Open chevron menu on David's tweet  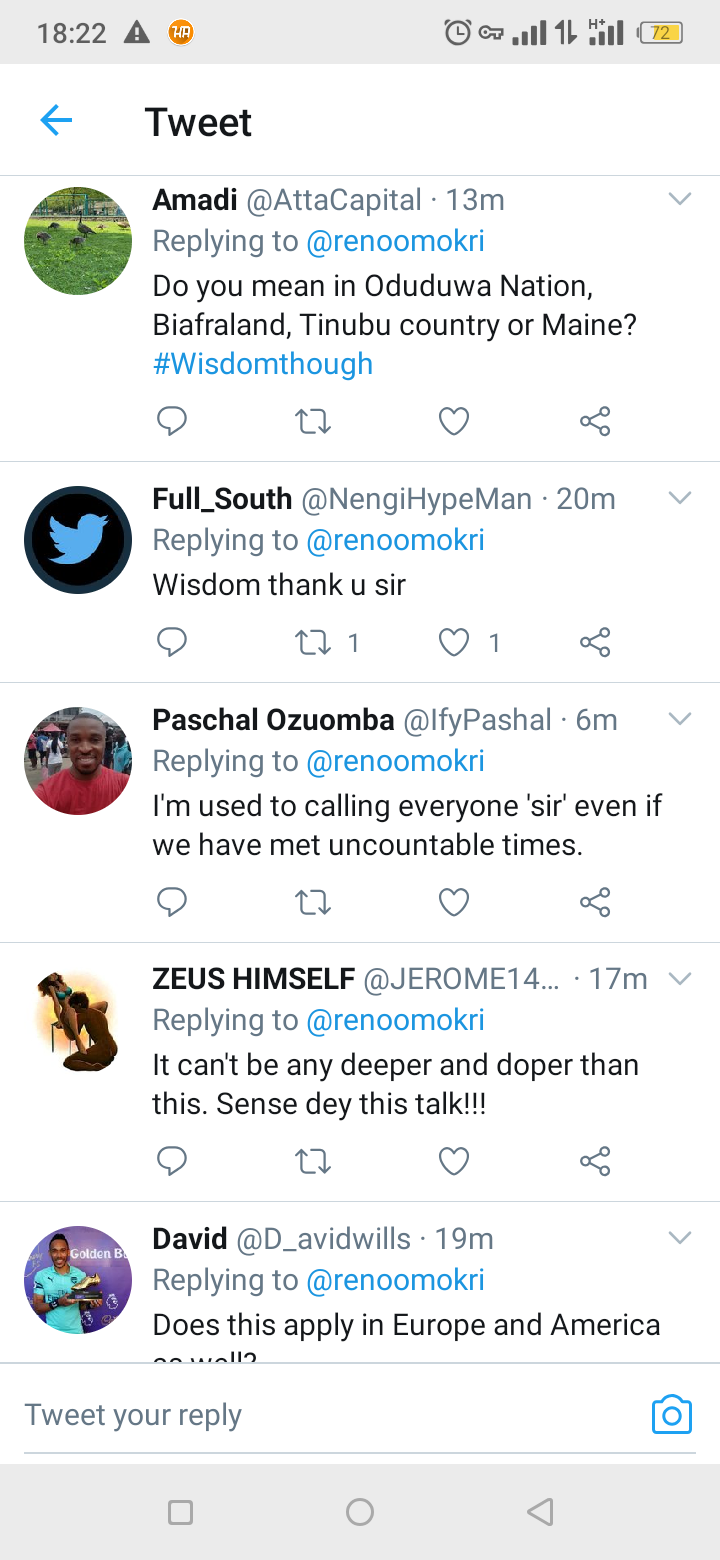click(680, 1238)
